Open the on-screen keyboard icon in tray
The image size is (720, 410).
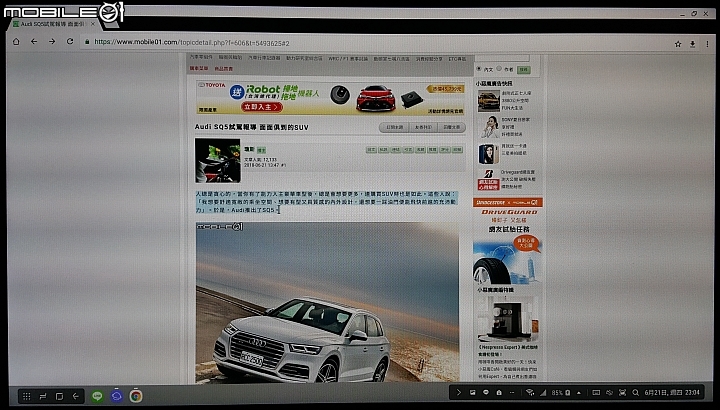(x=596, y=393)
